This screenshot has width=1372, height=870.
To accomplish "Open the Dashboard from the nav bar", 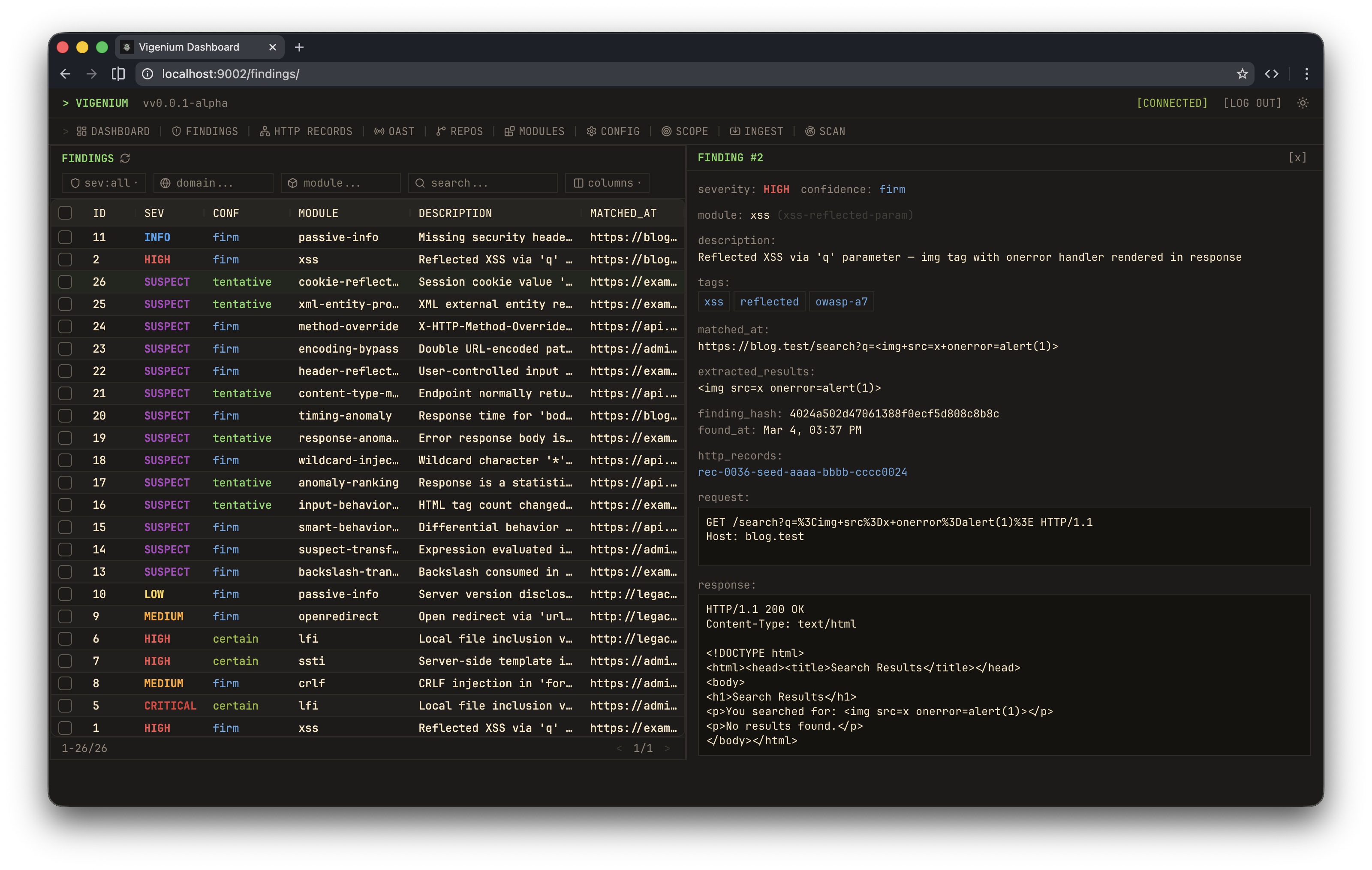I will pos(113,131).
